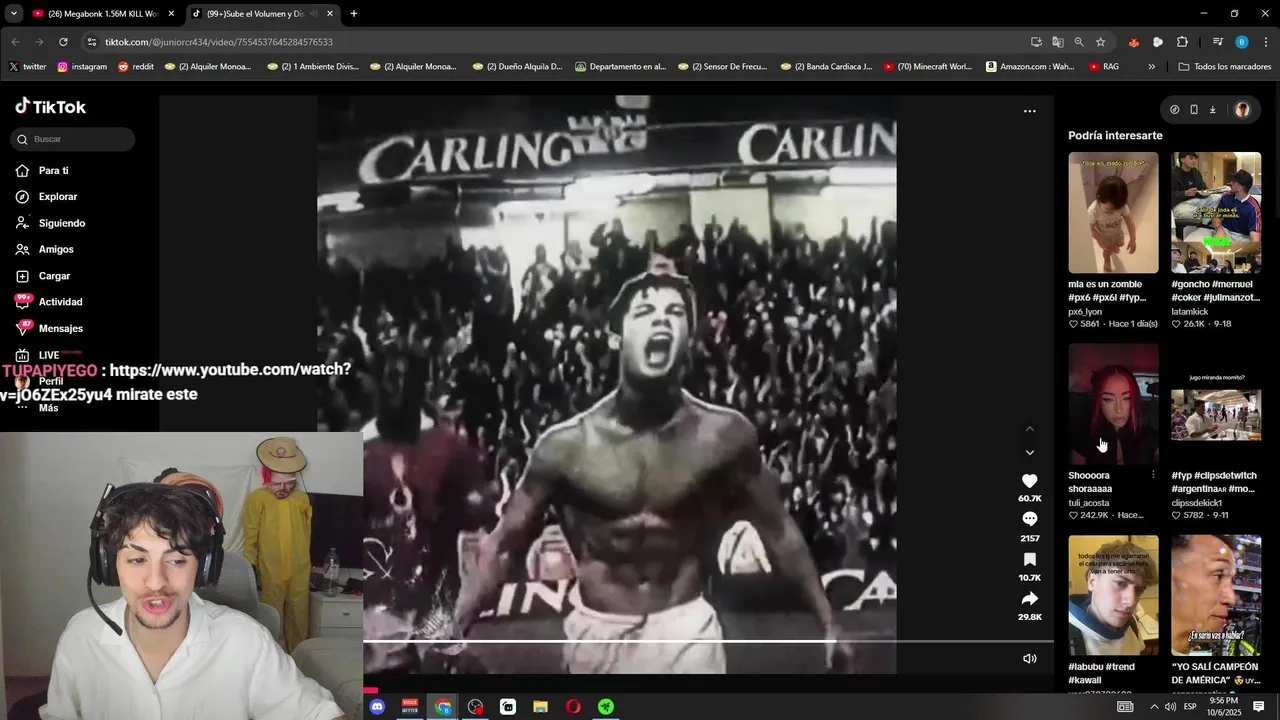Viewport: 1280px width, 720px height.
Task: Open Chrome three-dot menu
Action: pyautogui.click(x=1266, y=42)
